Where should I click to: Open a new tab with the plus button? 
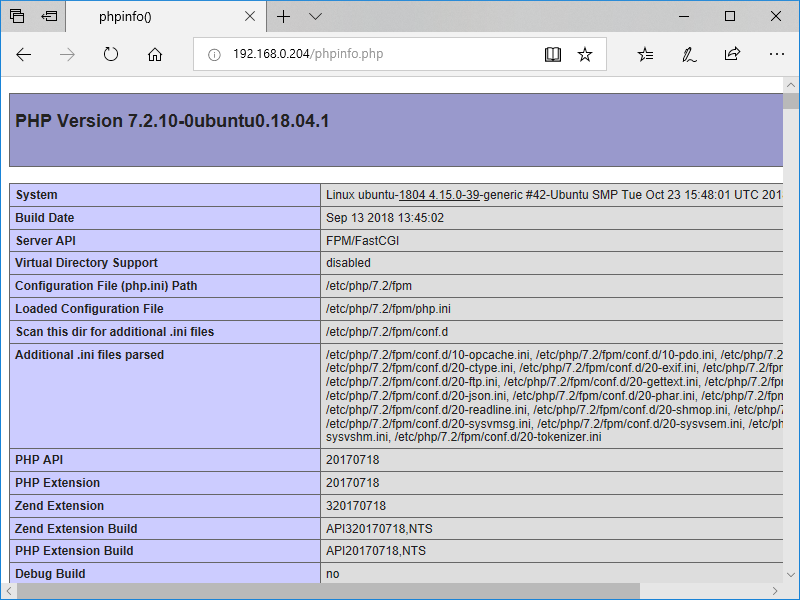pos(284,16)
